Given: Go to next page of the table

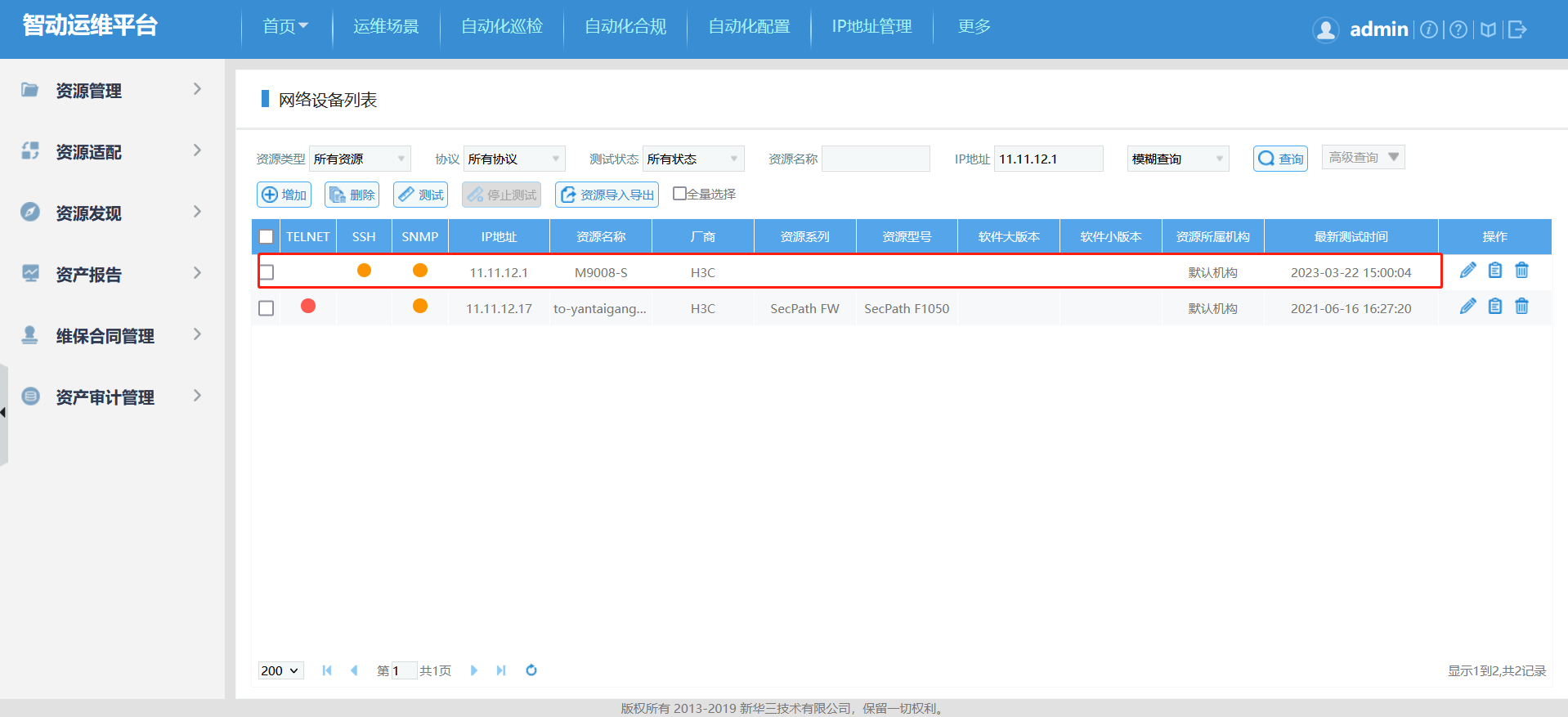Looking at the screenshot, I should (x=474, y=670).
